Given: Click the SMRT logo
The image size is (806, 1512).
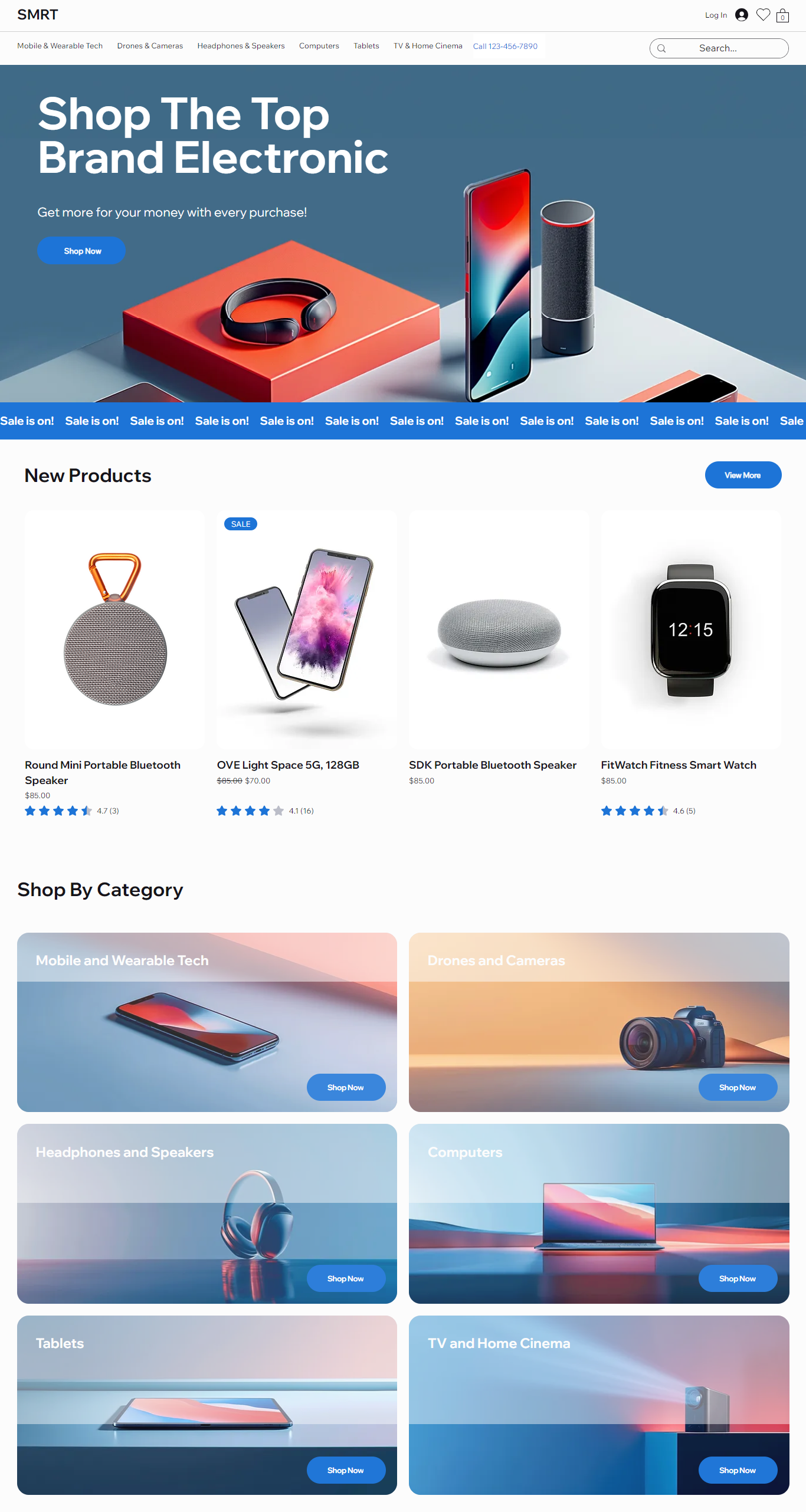Looking at the screenshot, I should (x=38, y=15).
